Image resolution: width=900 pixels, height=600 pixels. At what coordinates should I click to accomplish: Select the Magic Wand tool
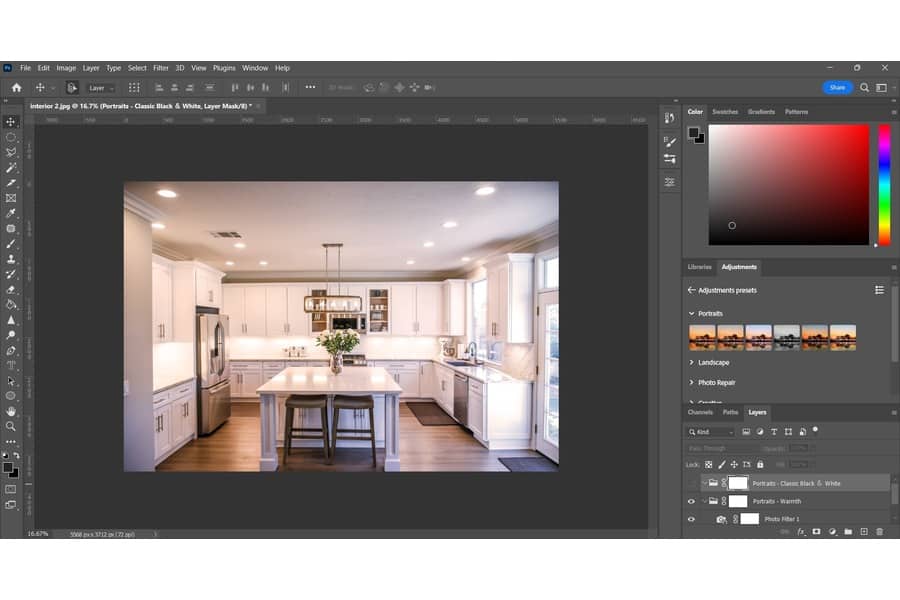pyautogui.click(x=11, y=168)
